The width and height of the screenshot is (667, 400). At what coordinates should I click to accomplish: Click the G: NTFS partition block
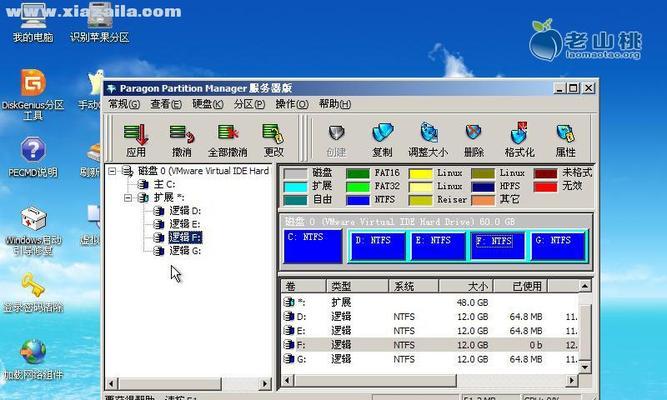click(x=558, y=246)
